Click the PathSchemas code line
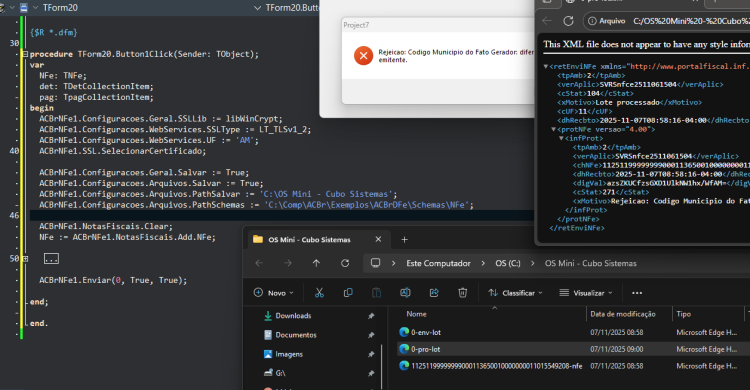This screenshot has height=390, width=750. click(256, 205)
